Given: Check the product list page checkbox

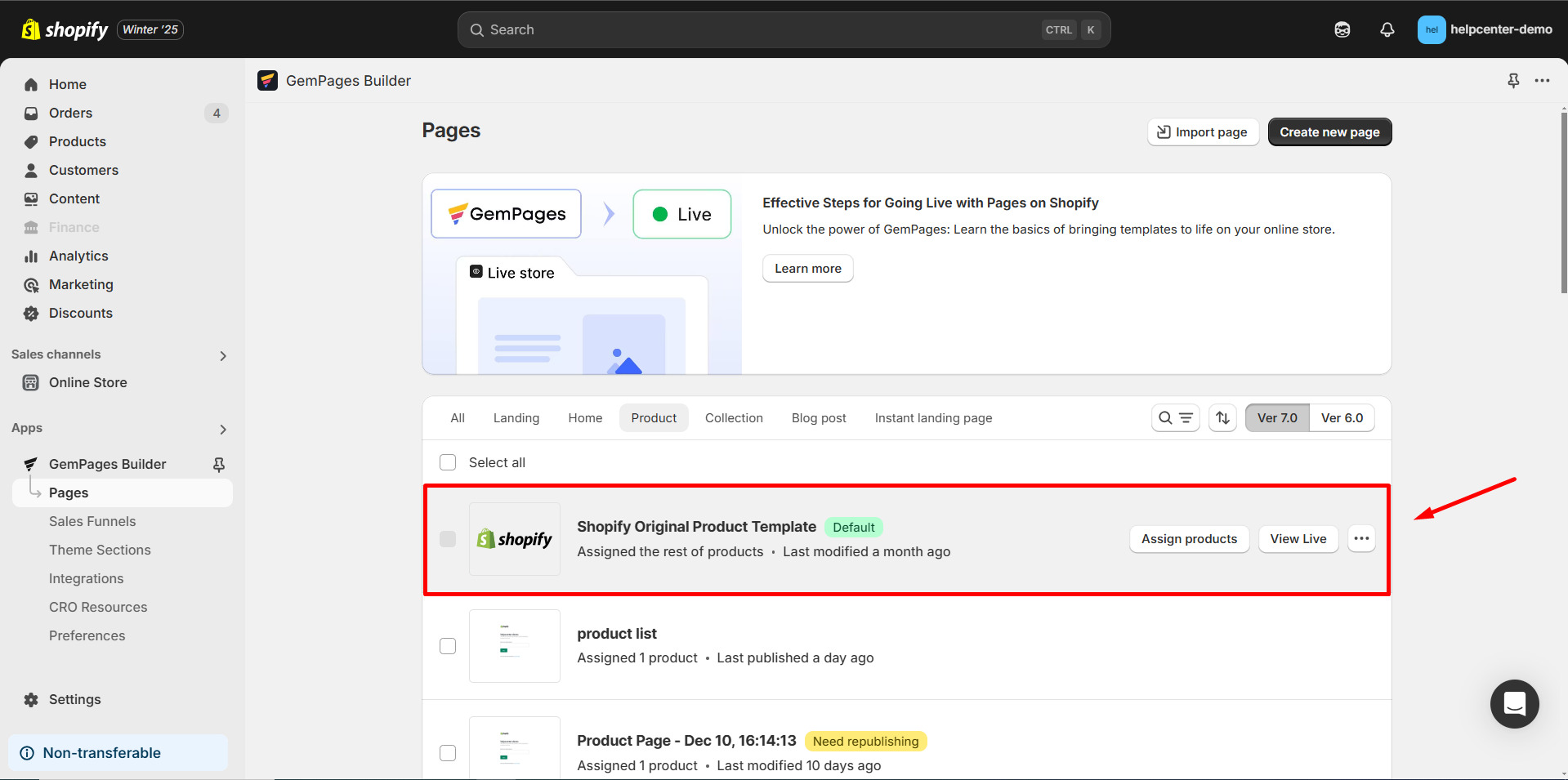Looking at the screenshot, I should tap(448, 645).
